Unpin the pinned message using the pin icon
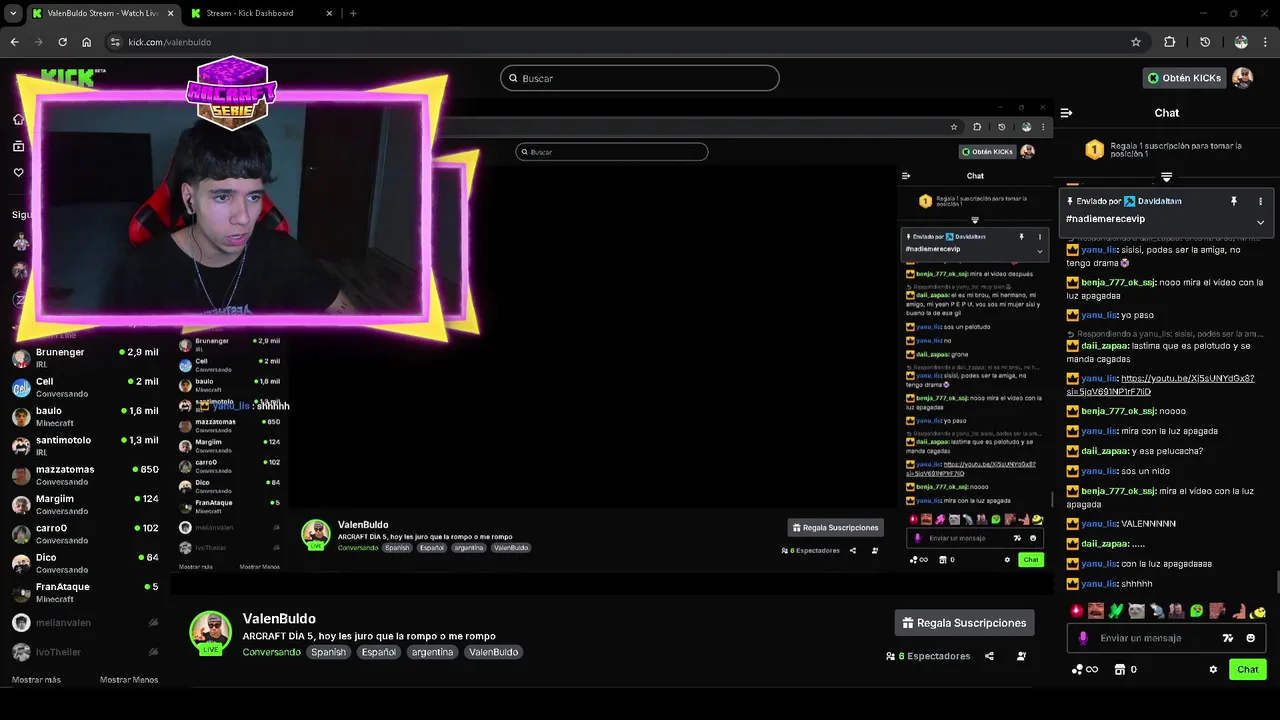Screen dimensions: 1280x720 pos(1234,201)
